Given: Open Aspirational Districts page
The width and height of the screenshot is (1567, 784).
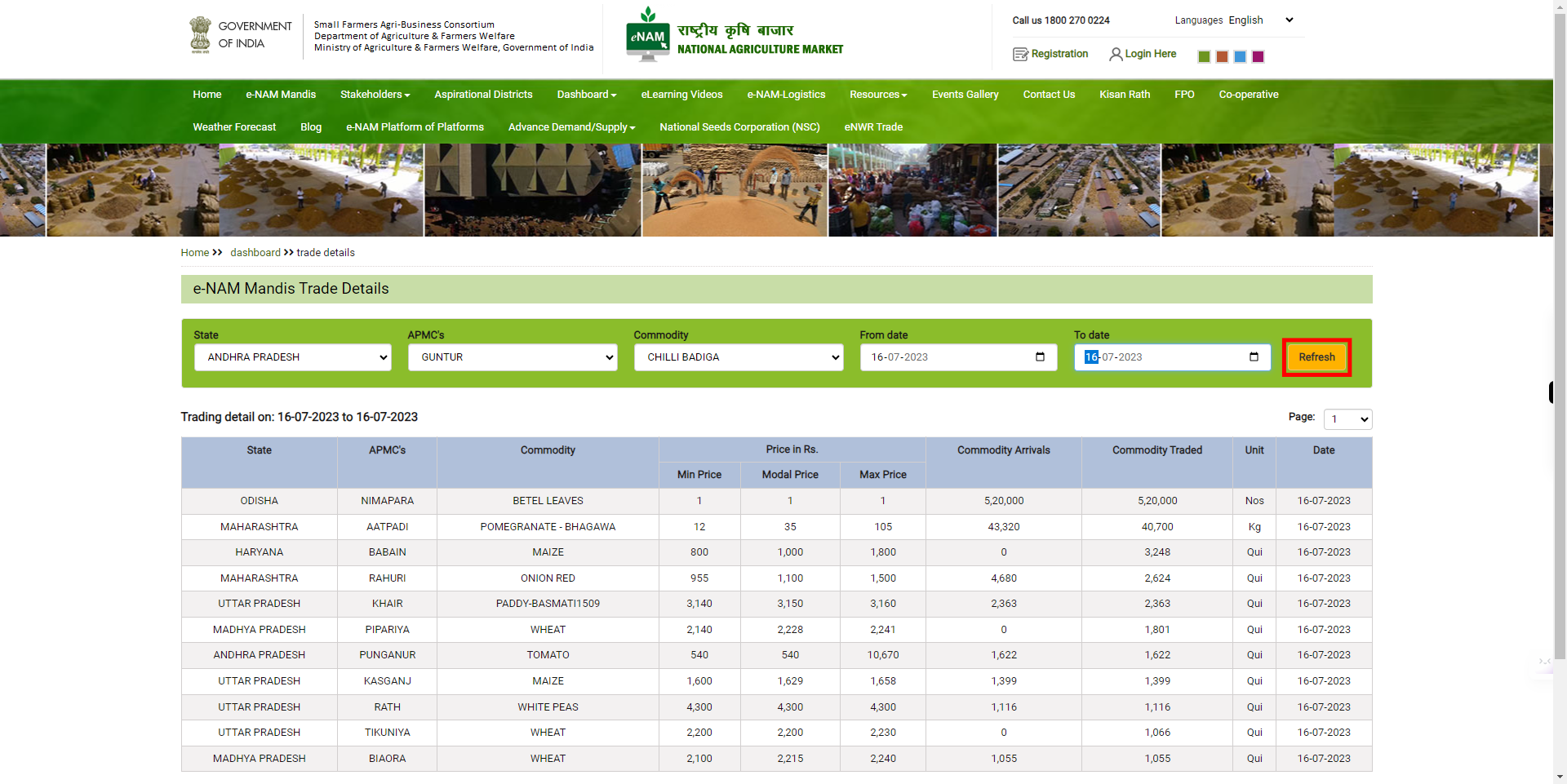Looking at the screenshot, I should pos(483,95).
